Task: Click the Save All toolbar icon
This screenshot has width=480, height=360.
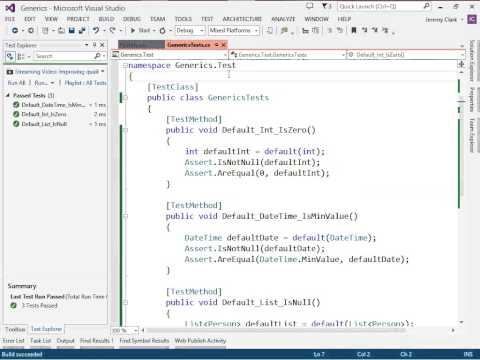Action: [x=82, y=30]
